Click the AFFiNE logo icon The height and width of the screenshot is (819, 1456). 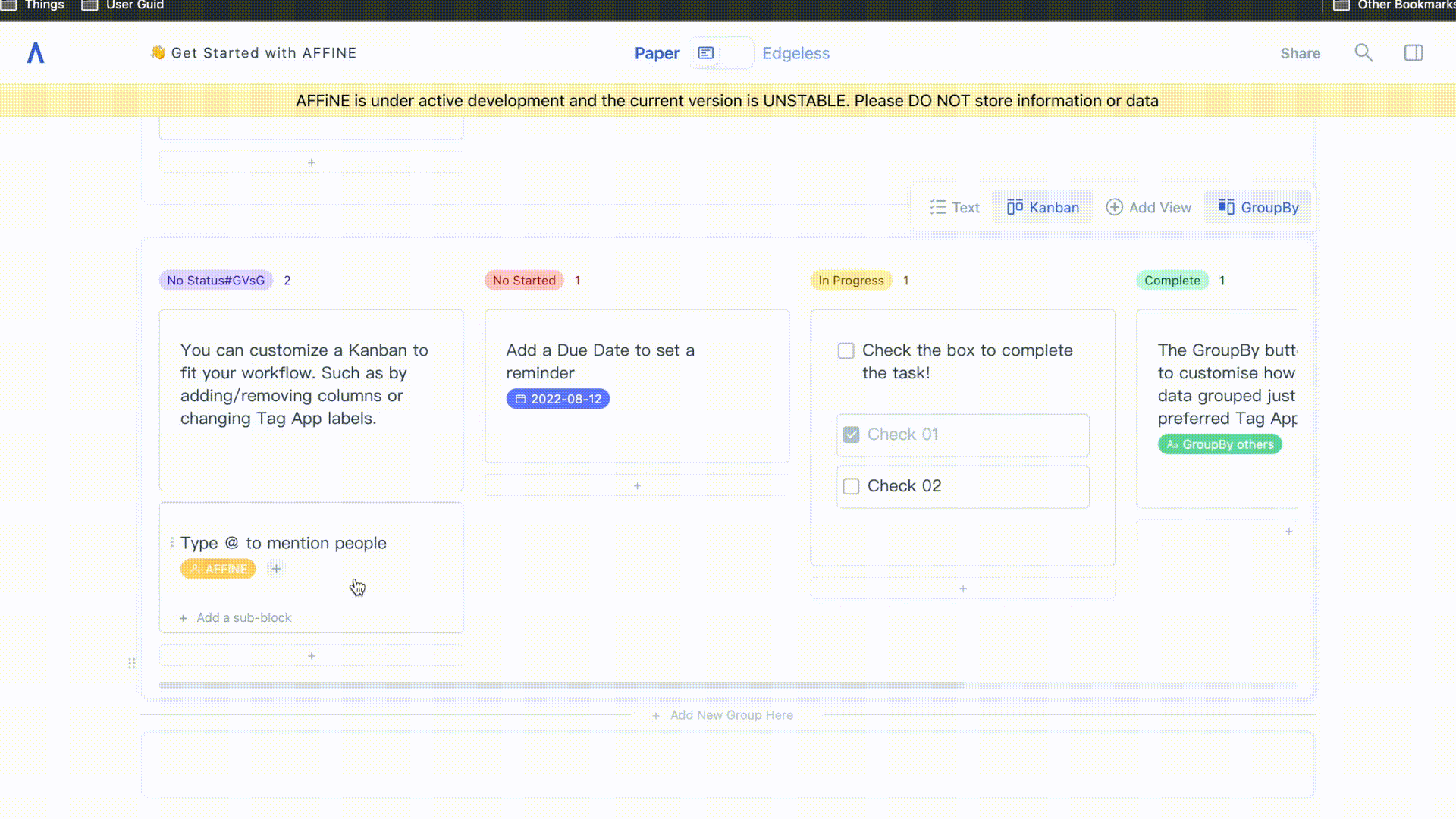[x=36, y=53]
